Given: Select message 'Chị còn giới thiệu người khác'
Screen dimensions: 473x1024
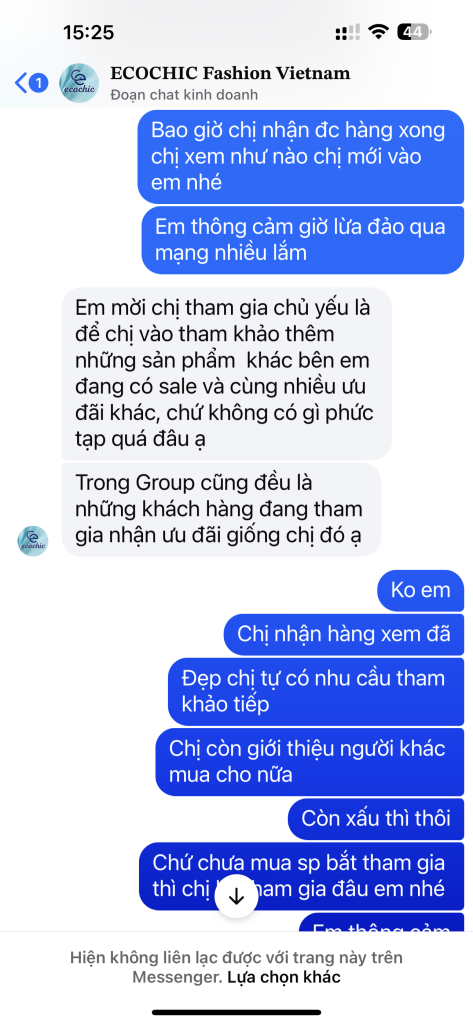Looking at the screenshot, I should coord(310,761).
